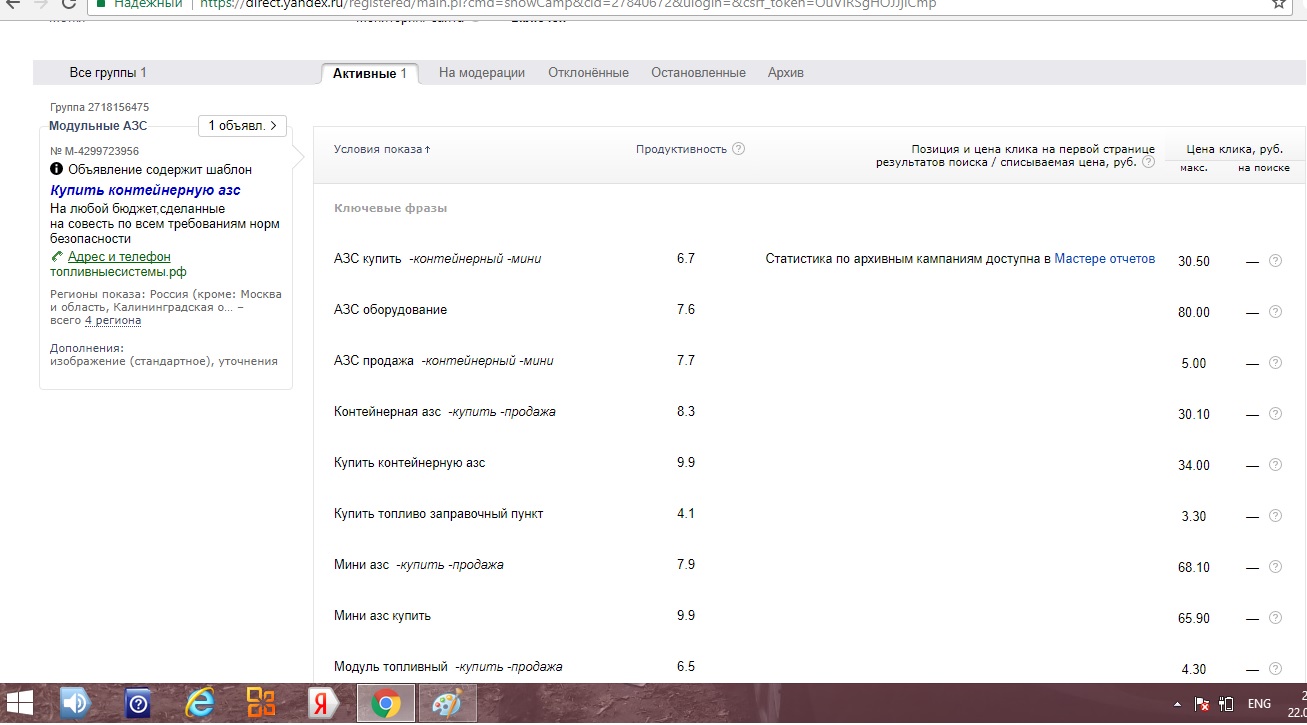Click max price 30.50 for АЗС купить
Screen dimensions: 1307x725
[1194, 261]
